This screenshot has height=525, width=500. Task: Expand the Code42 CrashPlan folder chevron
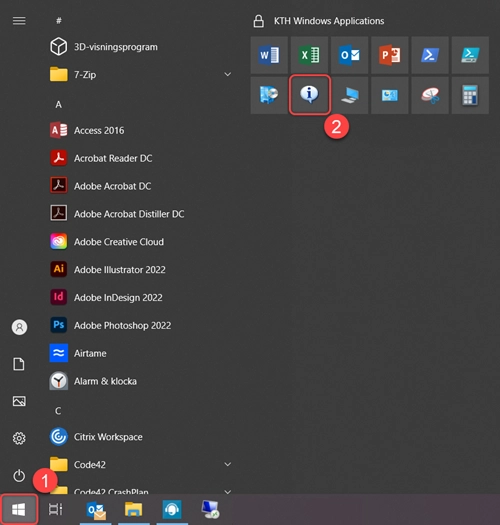[228, 492]
